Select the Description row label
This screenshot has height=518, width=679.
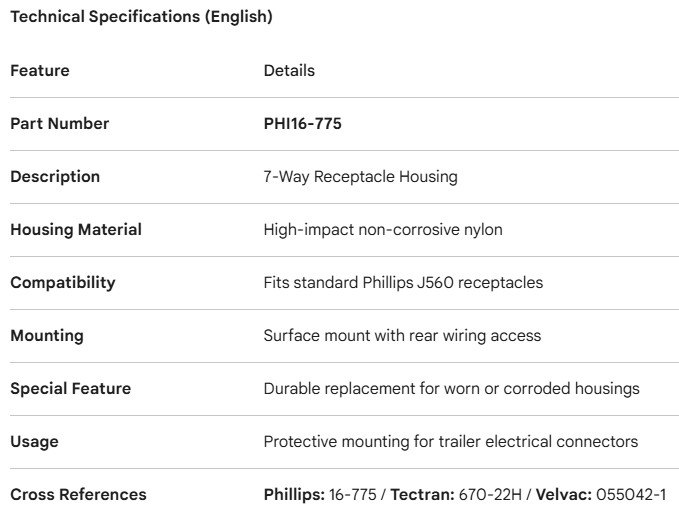pyautogui.click(x=55, y=177)
